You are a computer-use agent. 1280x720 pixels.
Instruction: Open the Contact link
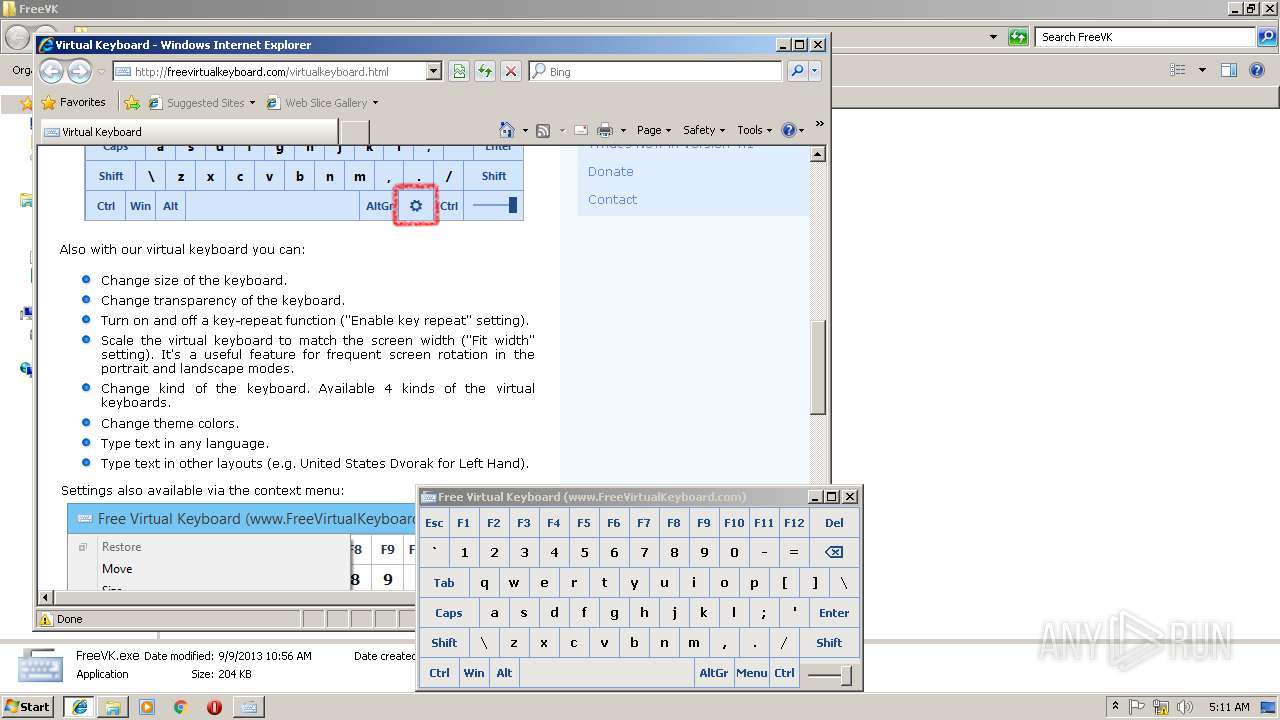coord(612,199)
